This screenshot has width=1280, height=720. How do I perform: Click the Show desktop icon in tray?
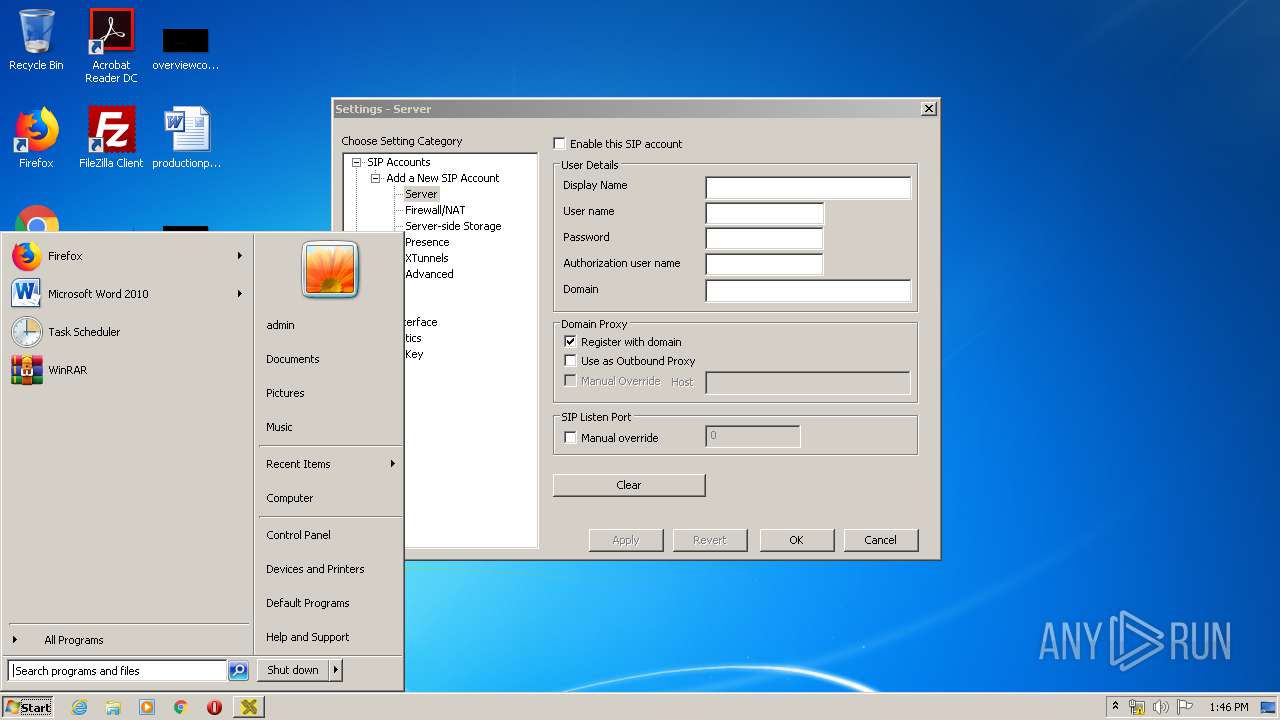[1269, 707]
